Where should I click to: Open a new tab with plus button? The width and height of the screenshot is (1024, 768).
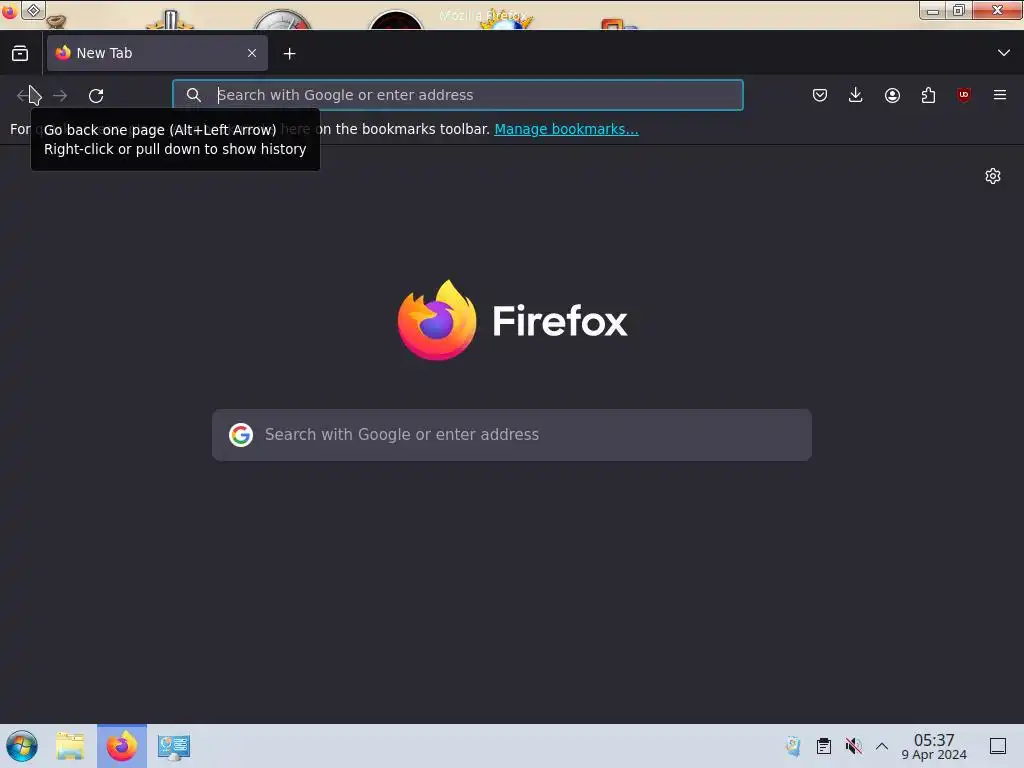pyautogui.click(x=289, y=54)
